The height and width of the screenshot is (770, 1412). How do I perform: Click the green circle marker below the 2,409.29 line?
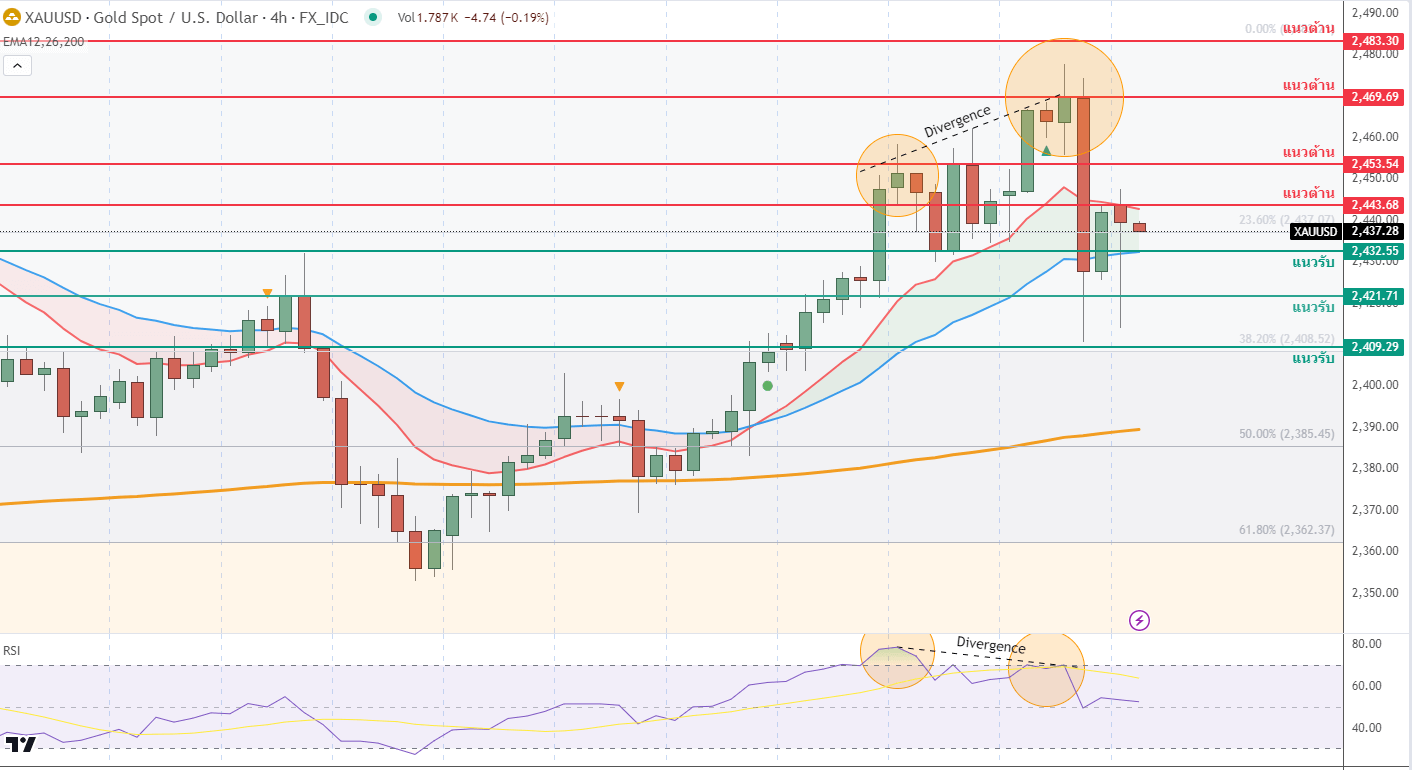click(767, 385)
